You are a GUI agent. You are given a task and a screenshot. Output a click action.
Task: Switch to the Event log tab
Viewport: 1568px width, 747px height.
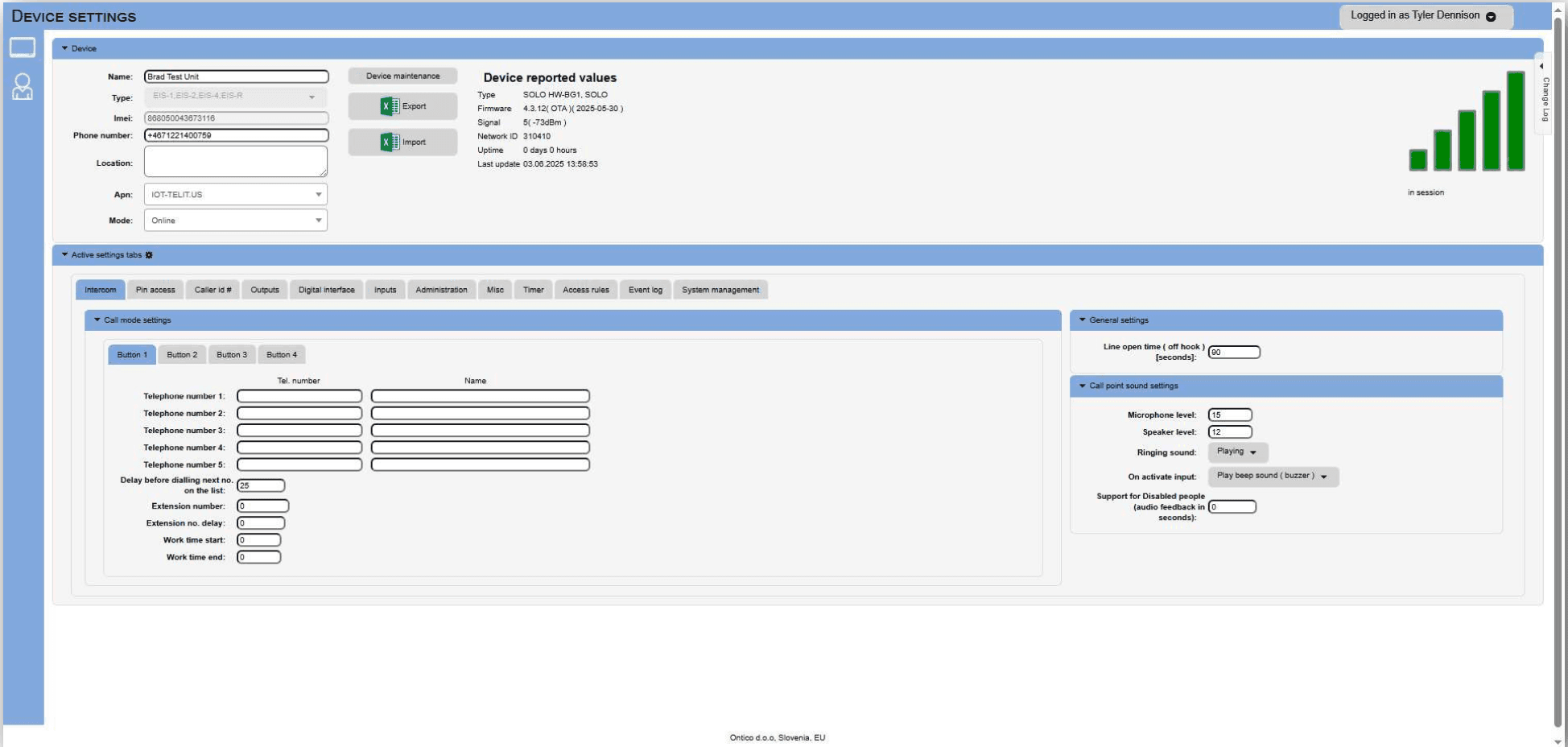click(x=645, y=290)
